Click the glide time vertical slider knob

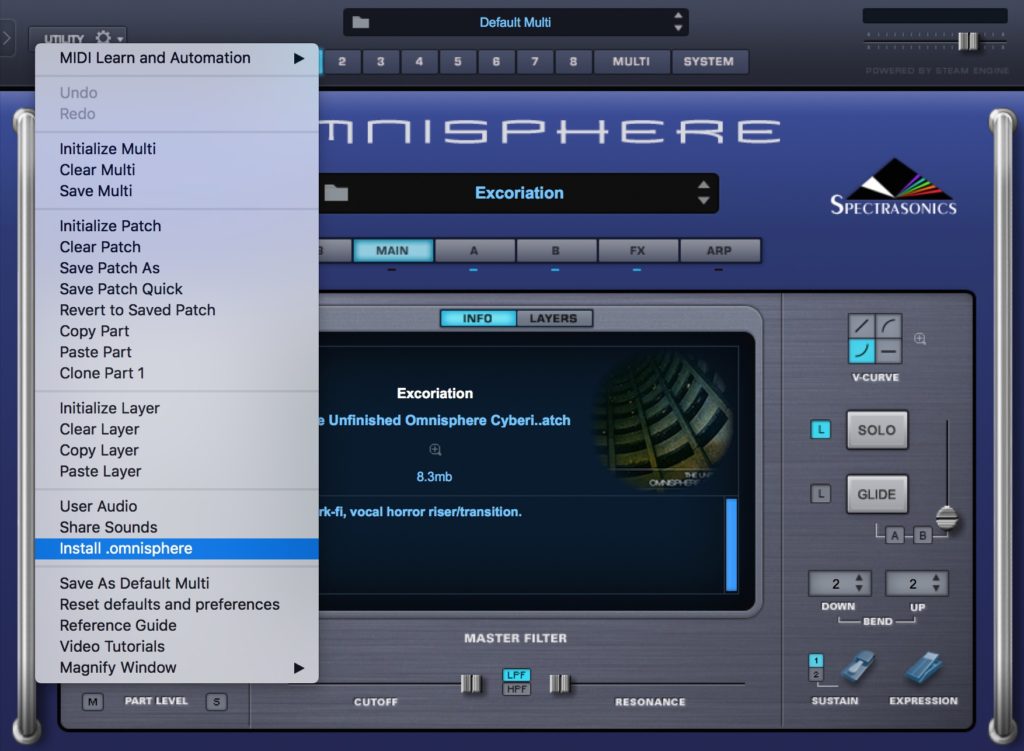(x=946, y=518)
